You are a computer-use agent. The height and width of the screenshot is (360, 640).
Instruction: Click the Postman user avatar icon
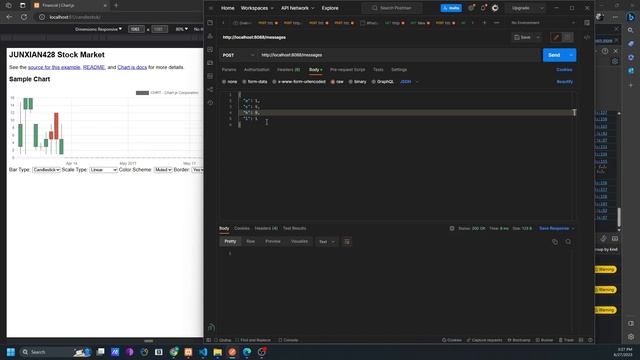point(495,8)
